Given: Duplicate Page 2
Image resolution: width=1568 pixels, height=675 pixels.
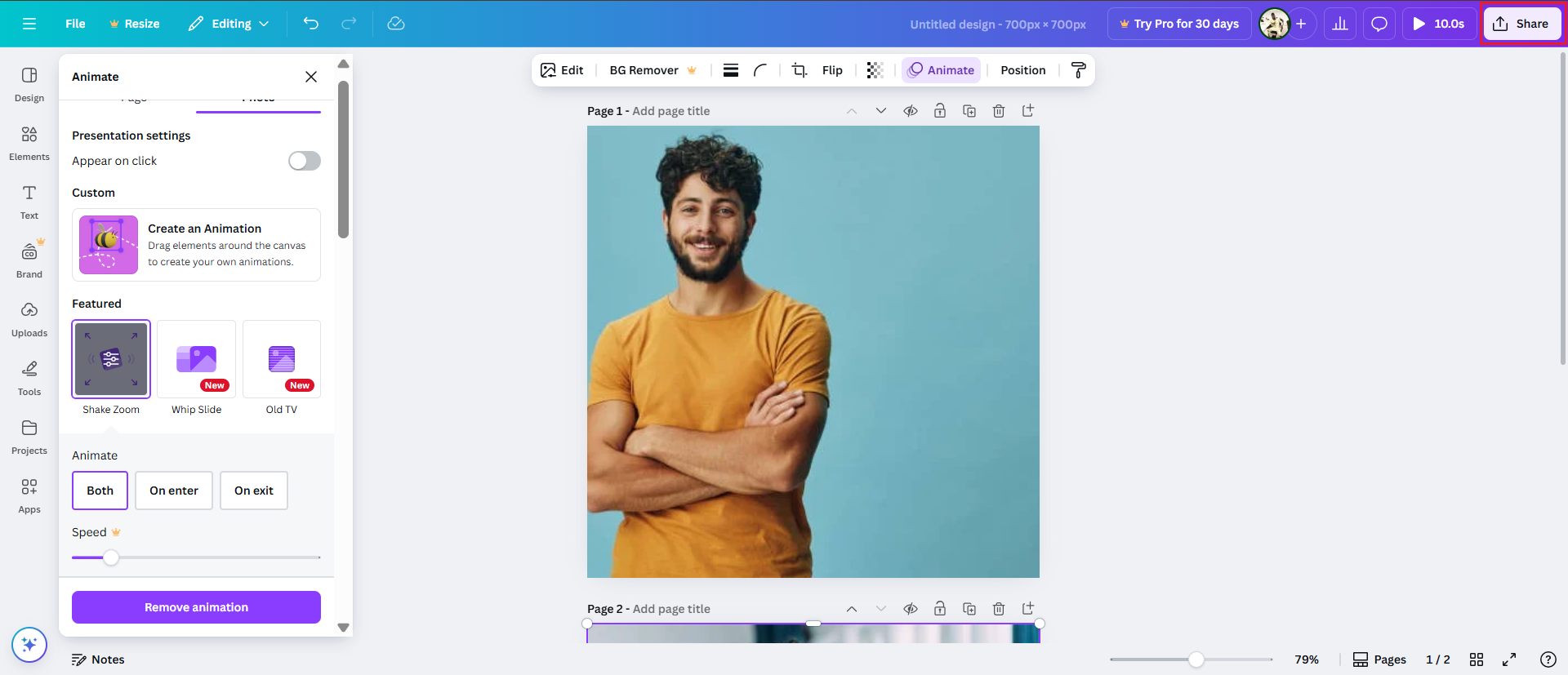Looking at the screenshot, I should tap(969, 609).
